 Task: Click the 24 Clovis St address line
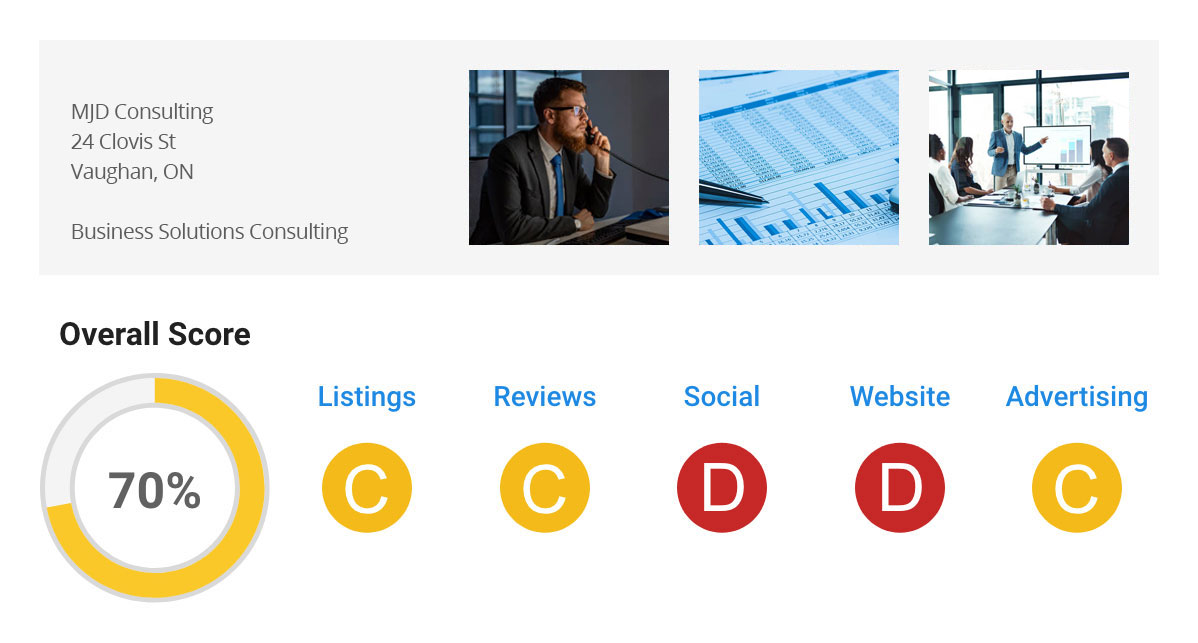tap(123, 142)
